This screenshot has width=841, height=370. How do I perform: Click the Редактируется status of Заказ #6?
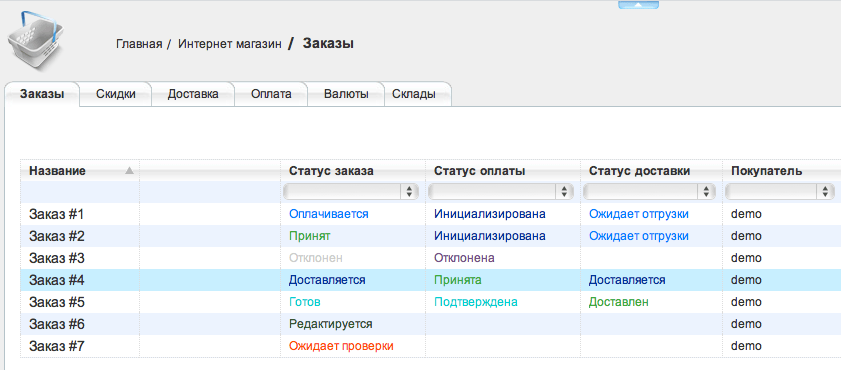[x=331, y=324]
